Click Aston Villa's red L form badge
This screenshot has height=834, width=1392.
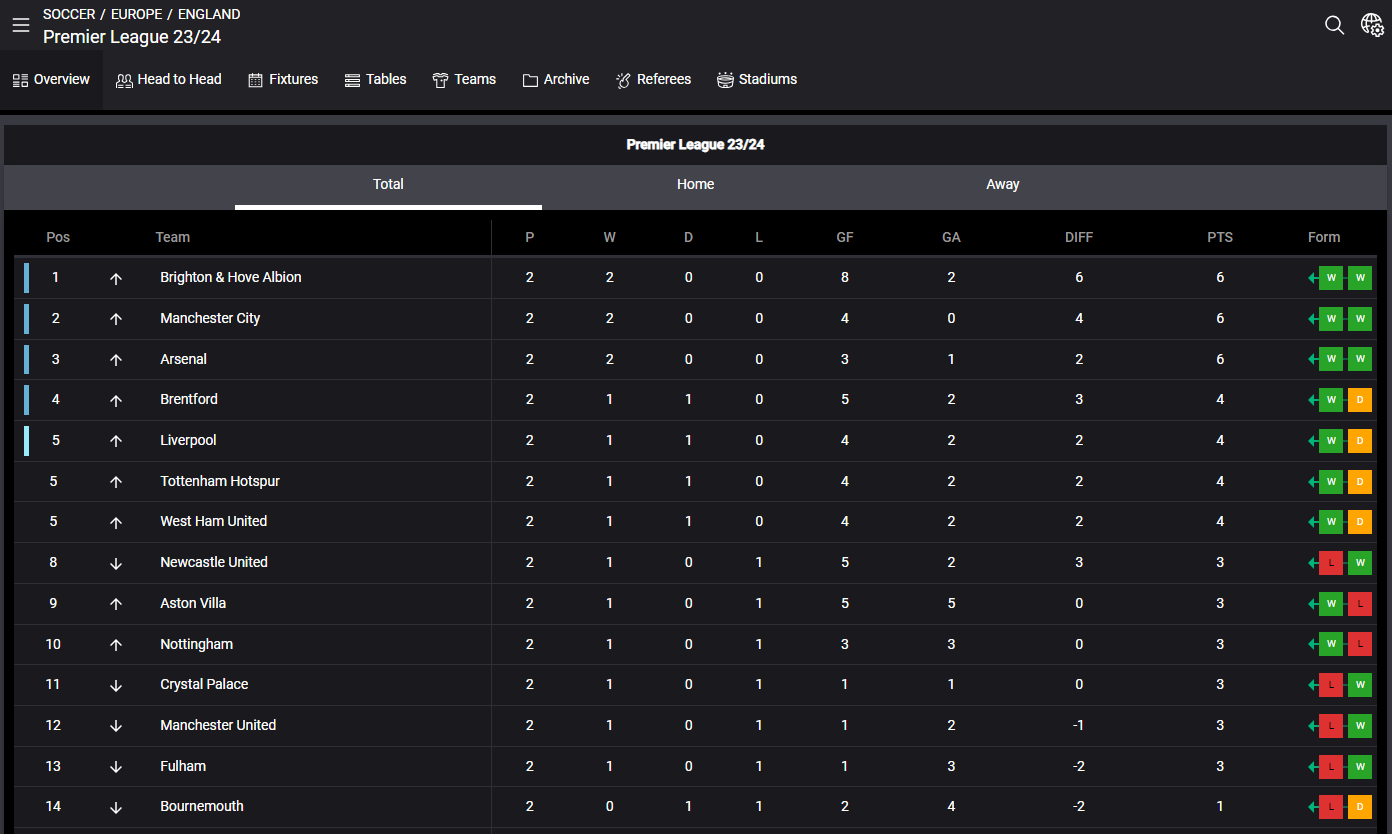tap(1360, 604)
